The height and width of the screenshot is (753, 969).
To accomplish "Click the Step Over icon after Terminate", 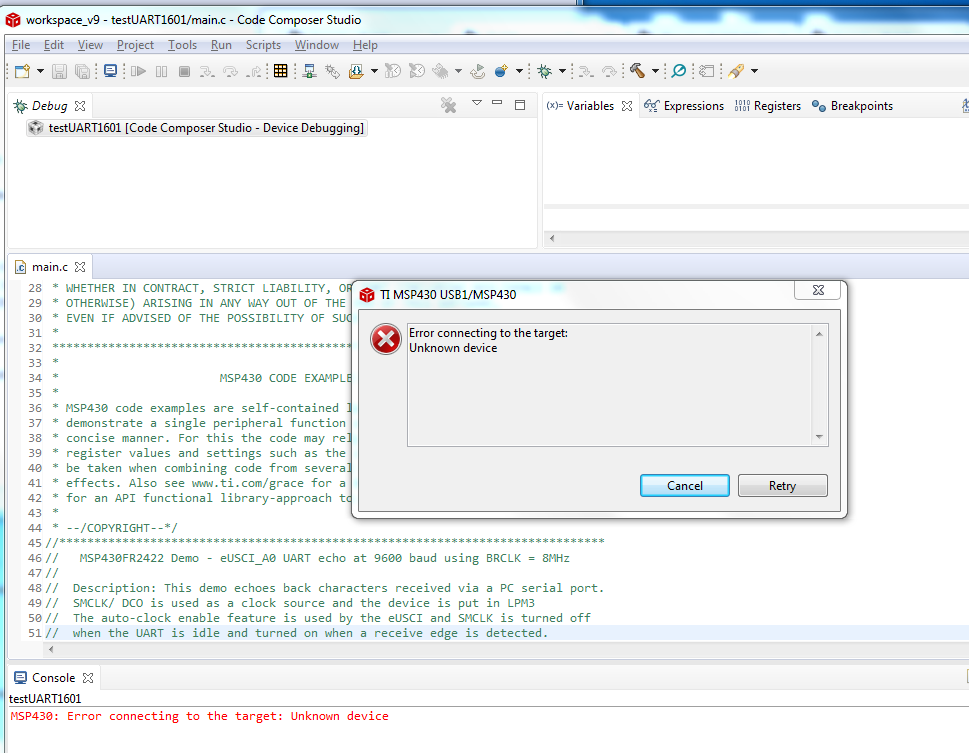I will (230, 71).
